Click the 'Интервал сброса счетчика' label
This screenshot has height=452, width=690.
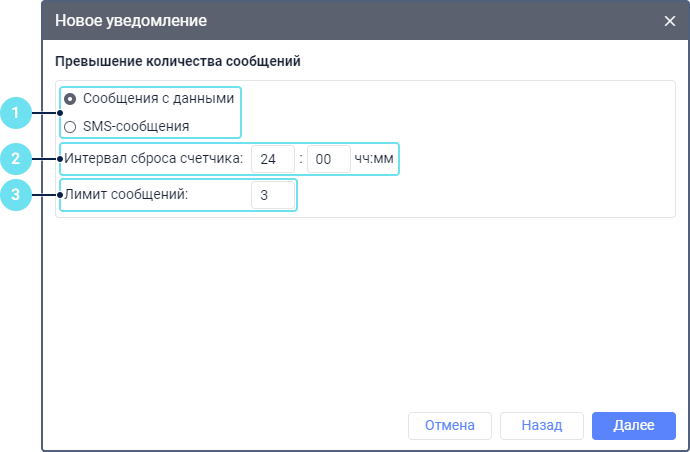[x=153, y=159]
